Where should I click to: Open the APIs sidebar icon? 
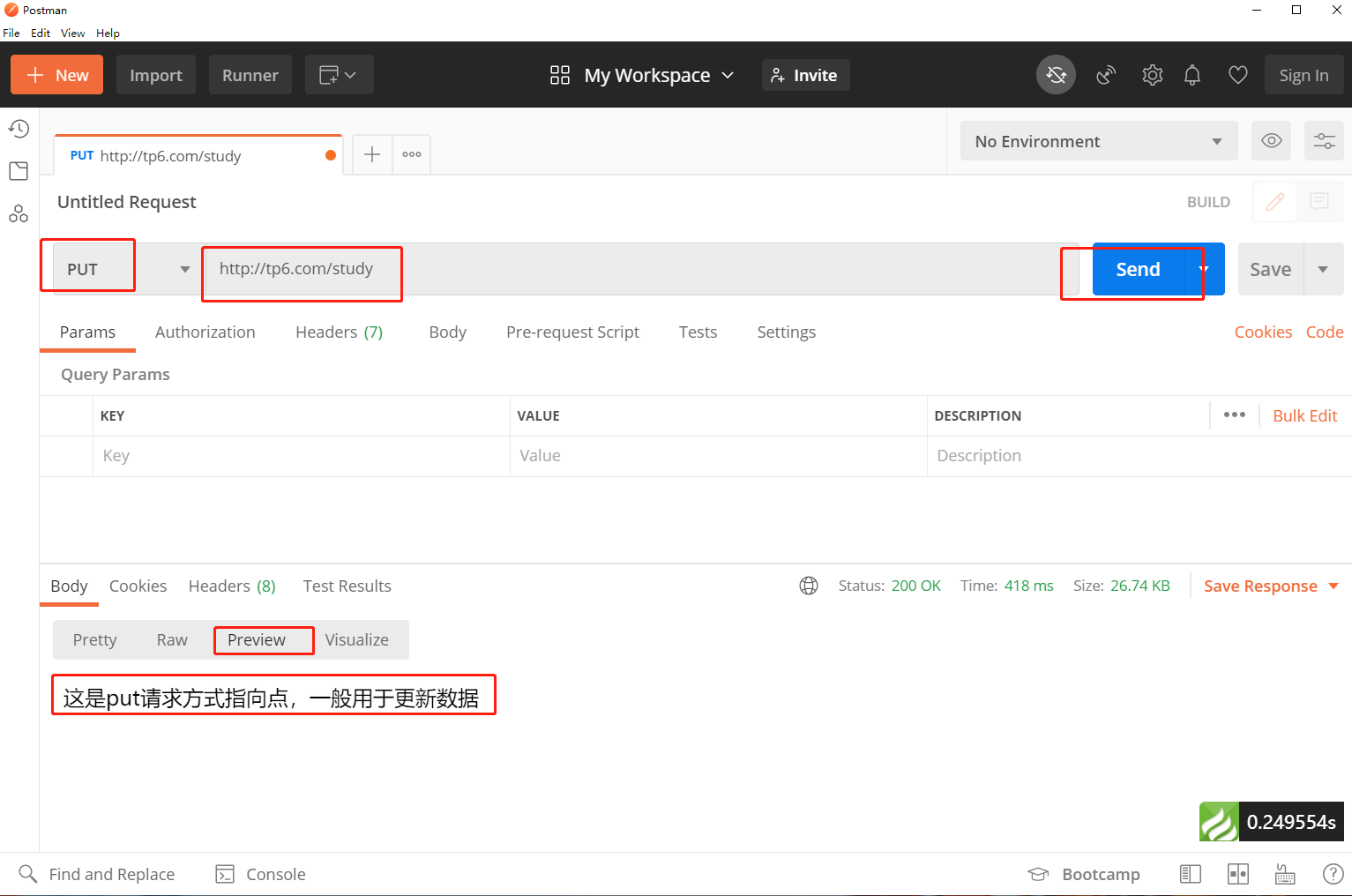coord(19,213)
